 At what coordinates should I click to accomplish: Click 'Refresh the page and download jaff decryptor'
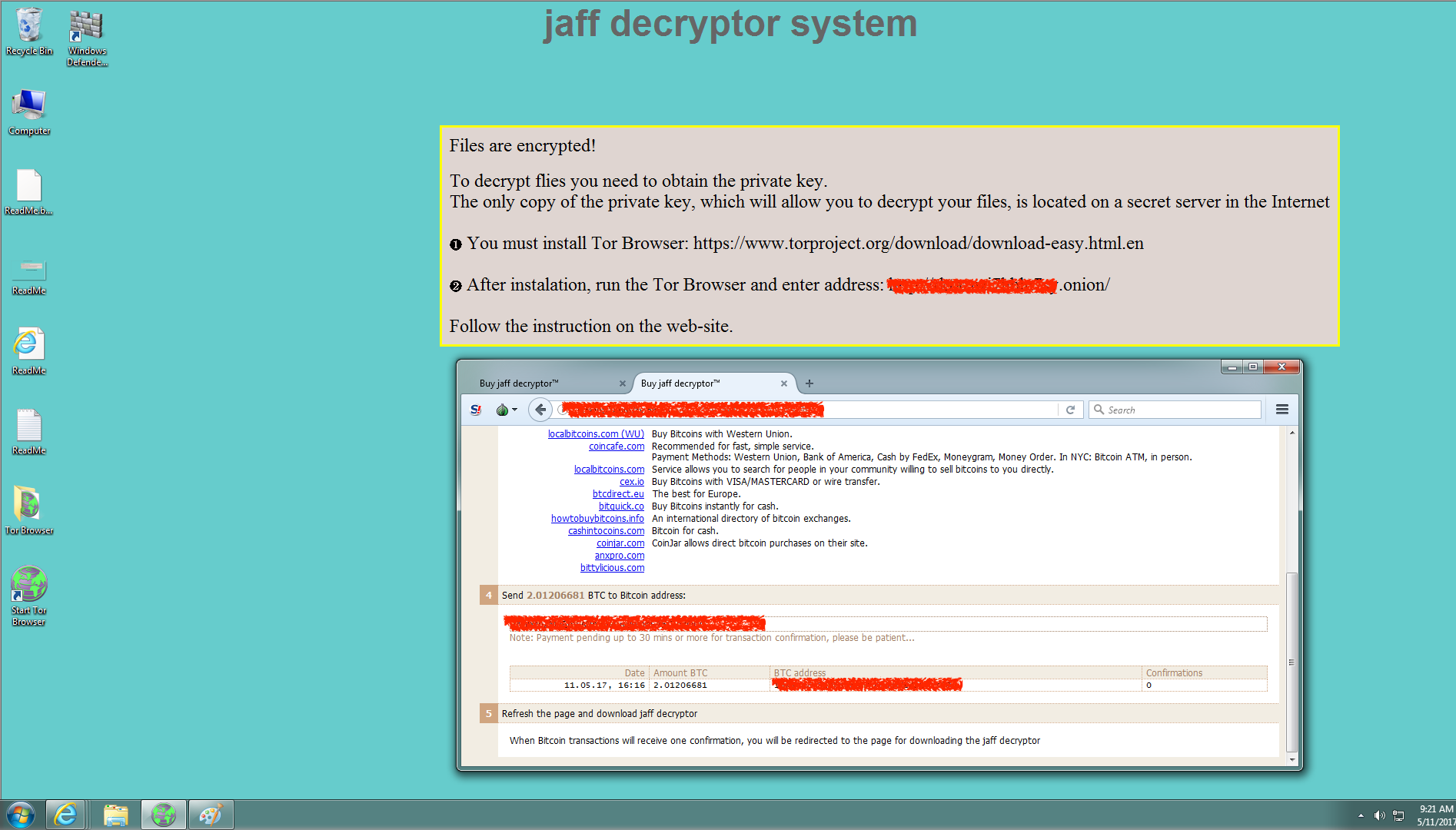[599, 714]
